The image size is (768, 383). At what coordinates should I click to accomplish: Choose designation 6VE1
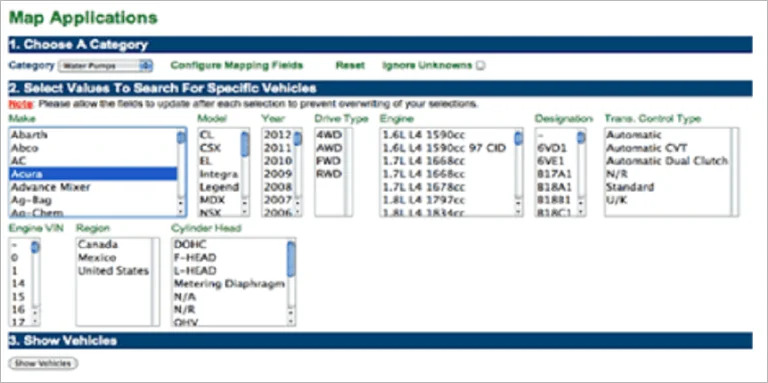[x=556, y=161]
